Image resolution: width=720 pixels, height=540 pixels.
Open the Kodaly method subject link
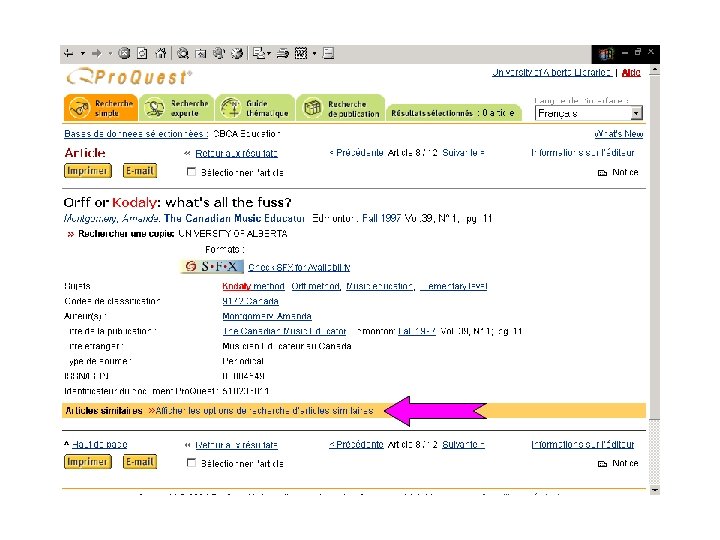click(x=253, y=287)
